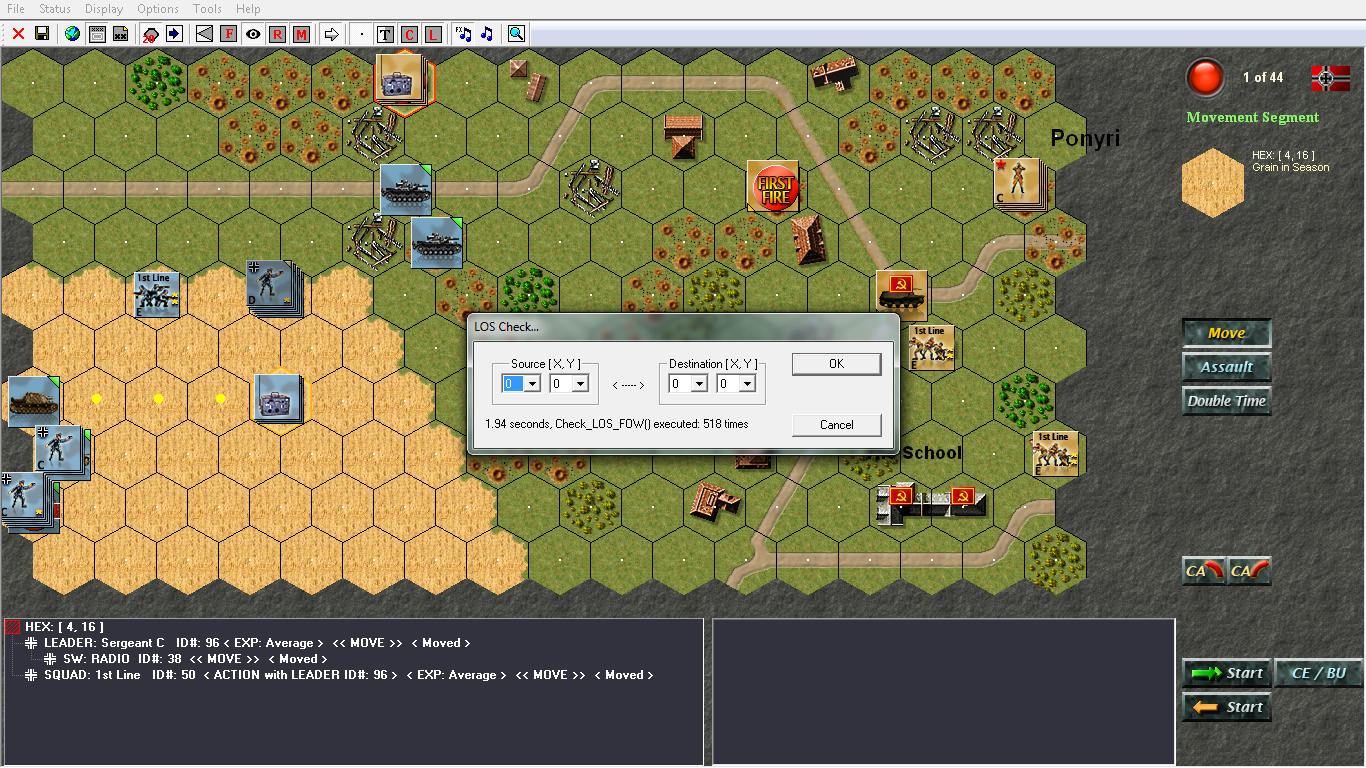Click the hex icon labeled 20
Viewport: 1366px width, 768px height.
click(x=150, y=34)
